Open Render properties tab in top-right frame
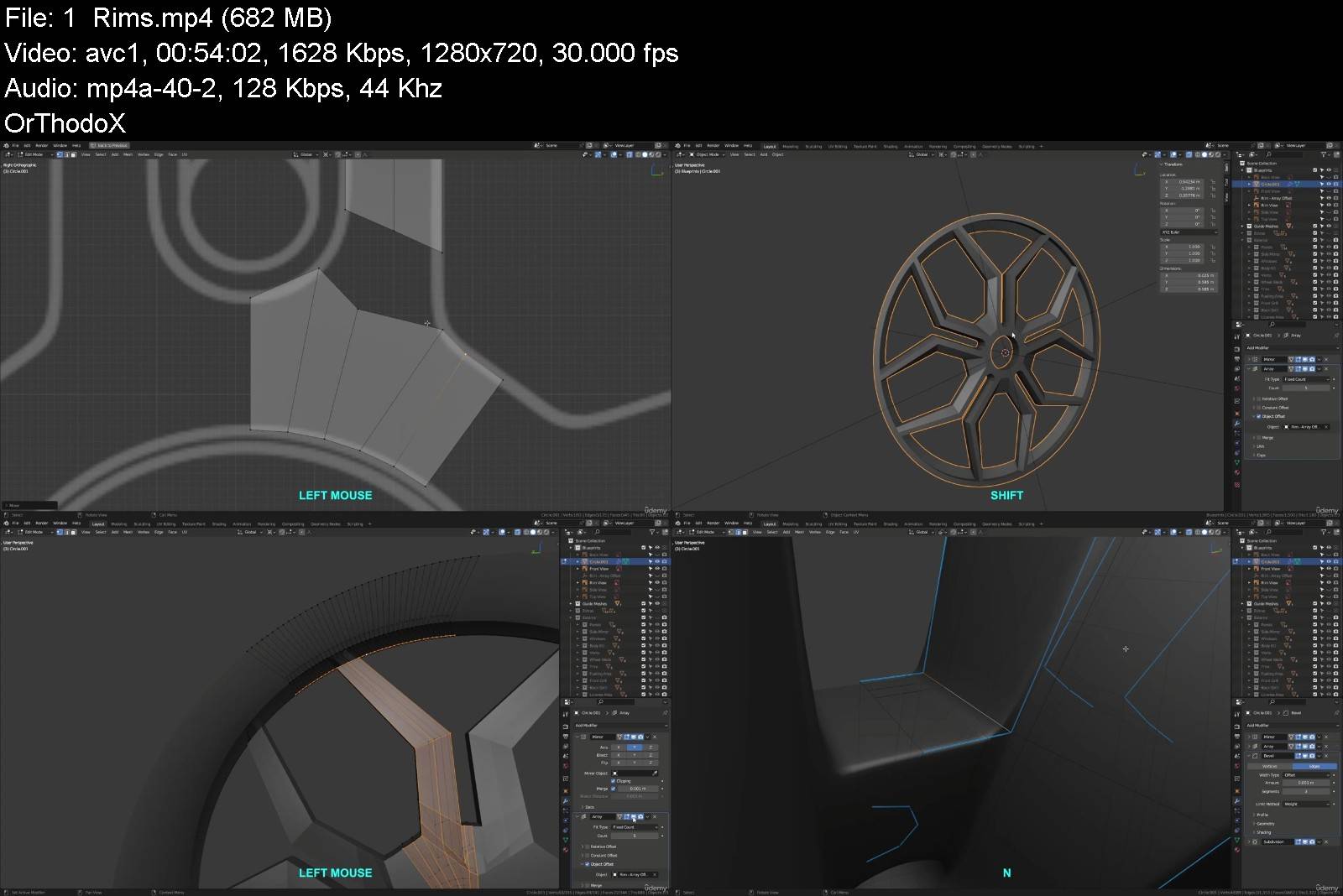1343x896 pixels. [x=1237, y=350]
